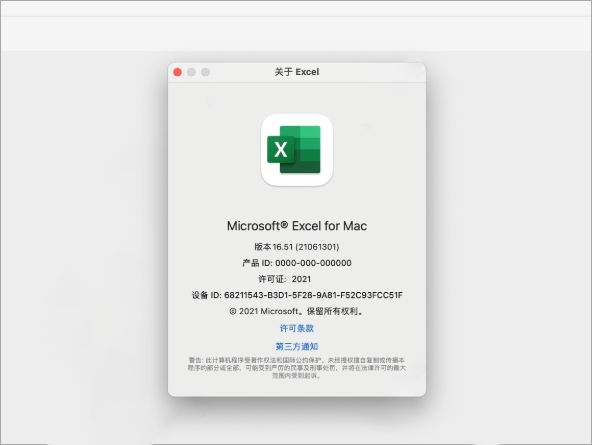Click the 警告 legal notice paragraph

coord(297,368)
